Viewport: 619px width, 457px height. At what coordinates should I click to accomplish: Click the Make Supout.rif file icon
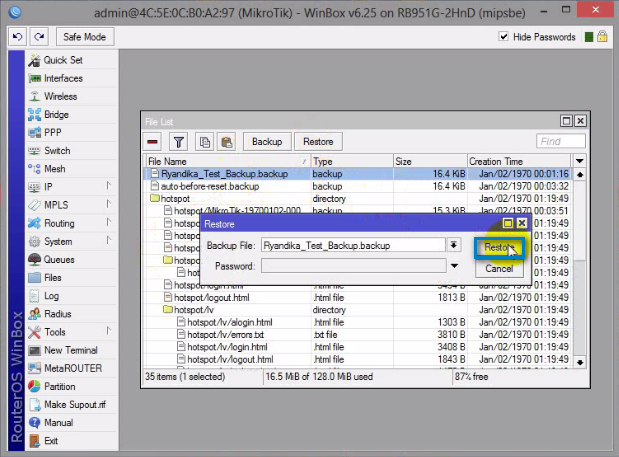[34, 405]
